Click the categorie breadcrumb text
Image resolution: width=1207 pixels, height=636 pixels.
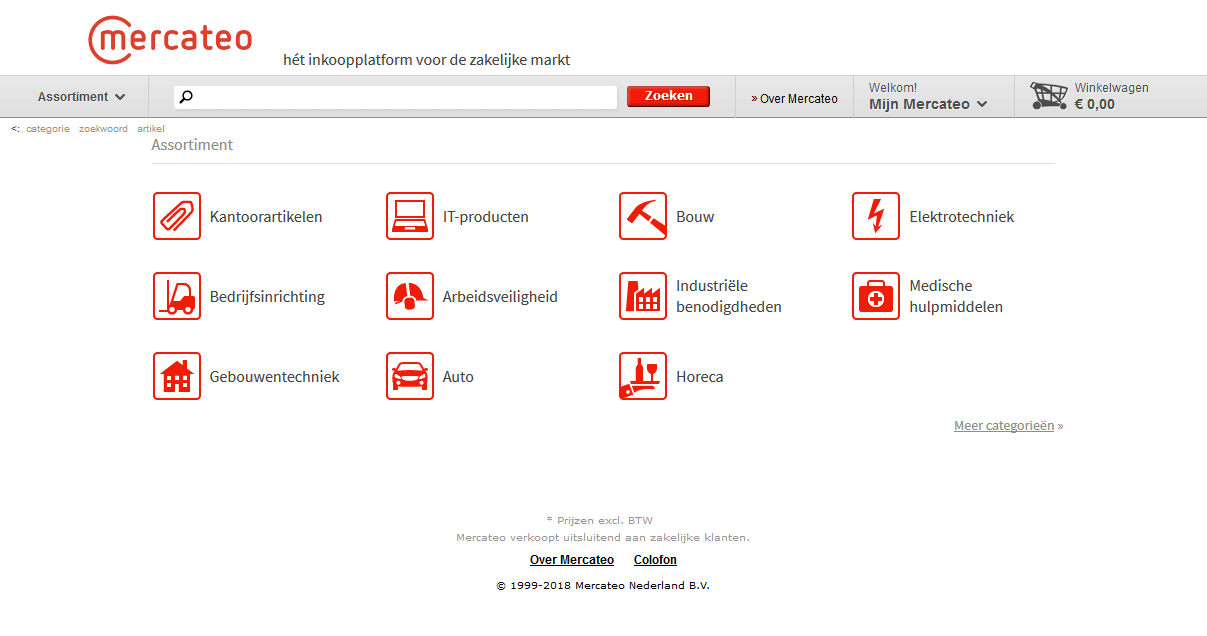(48, 129)
